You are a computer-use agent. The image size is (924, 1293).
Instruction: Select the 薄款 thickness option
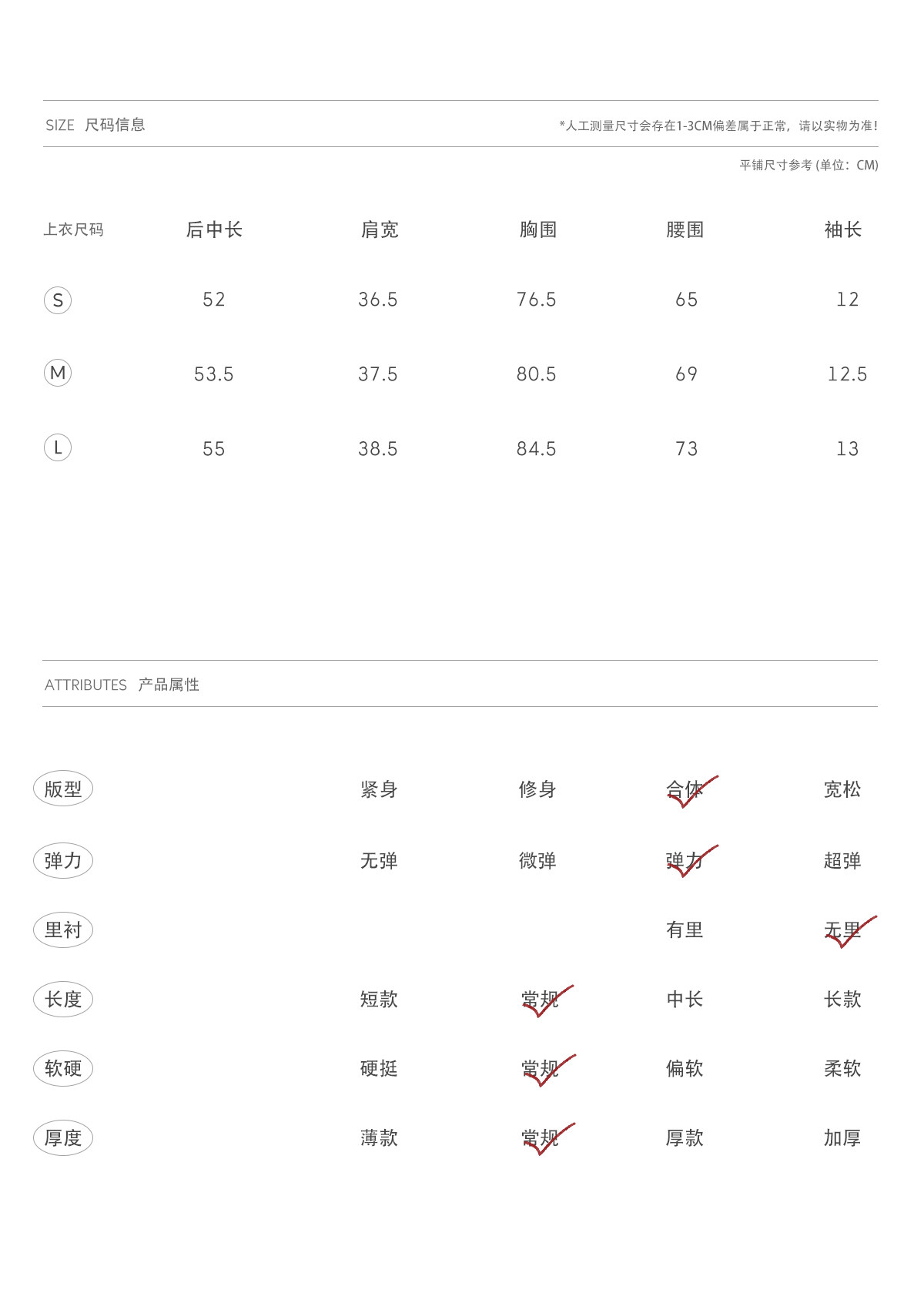pos(379,1137)
